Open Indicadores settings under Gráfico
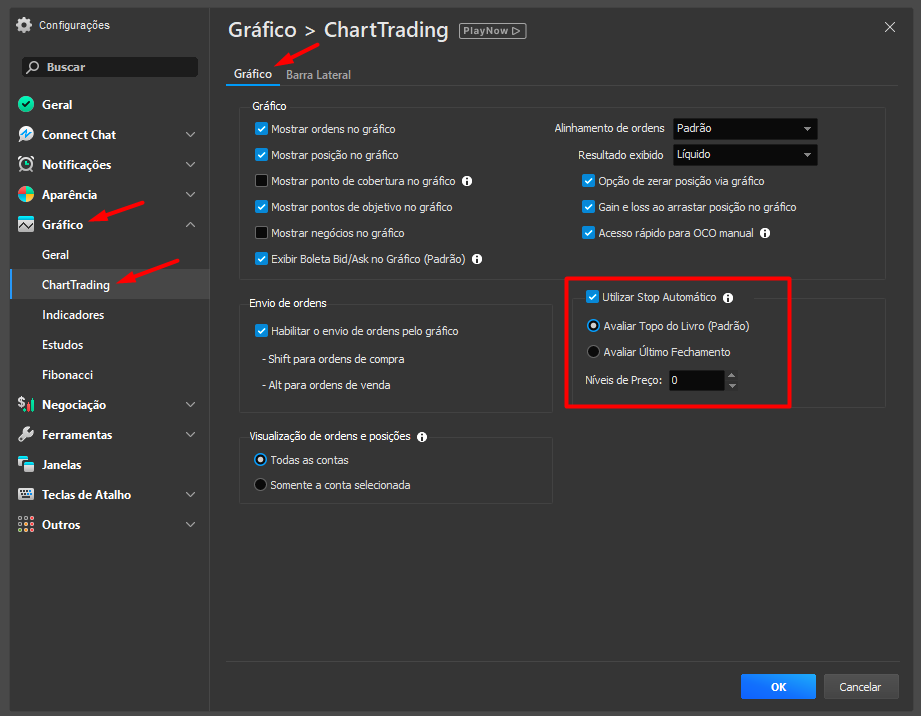Image resolution: width=921 pixels, height=716 pixels. click(x=73, y=315)
